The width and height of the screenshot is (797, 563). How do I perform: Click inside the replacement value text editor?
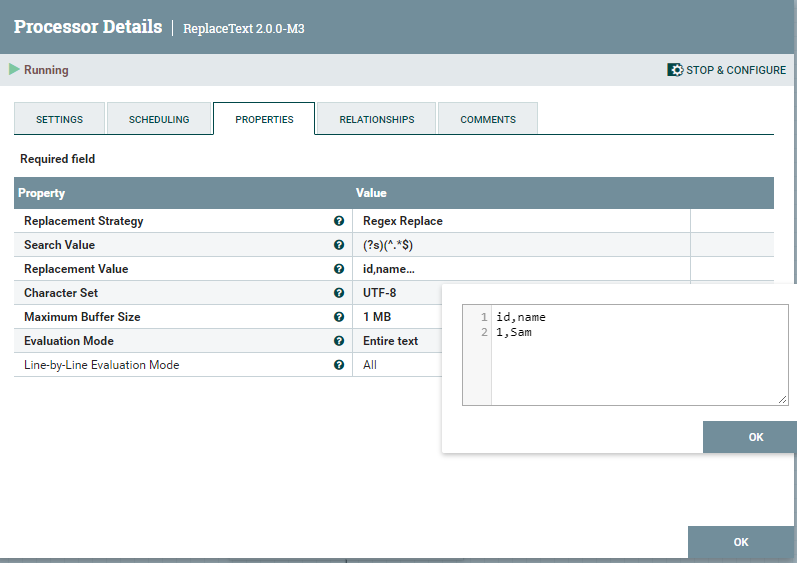[x=639, y=355]
